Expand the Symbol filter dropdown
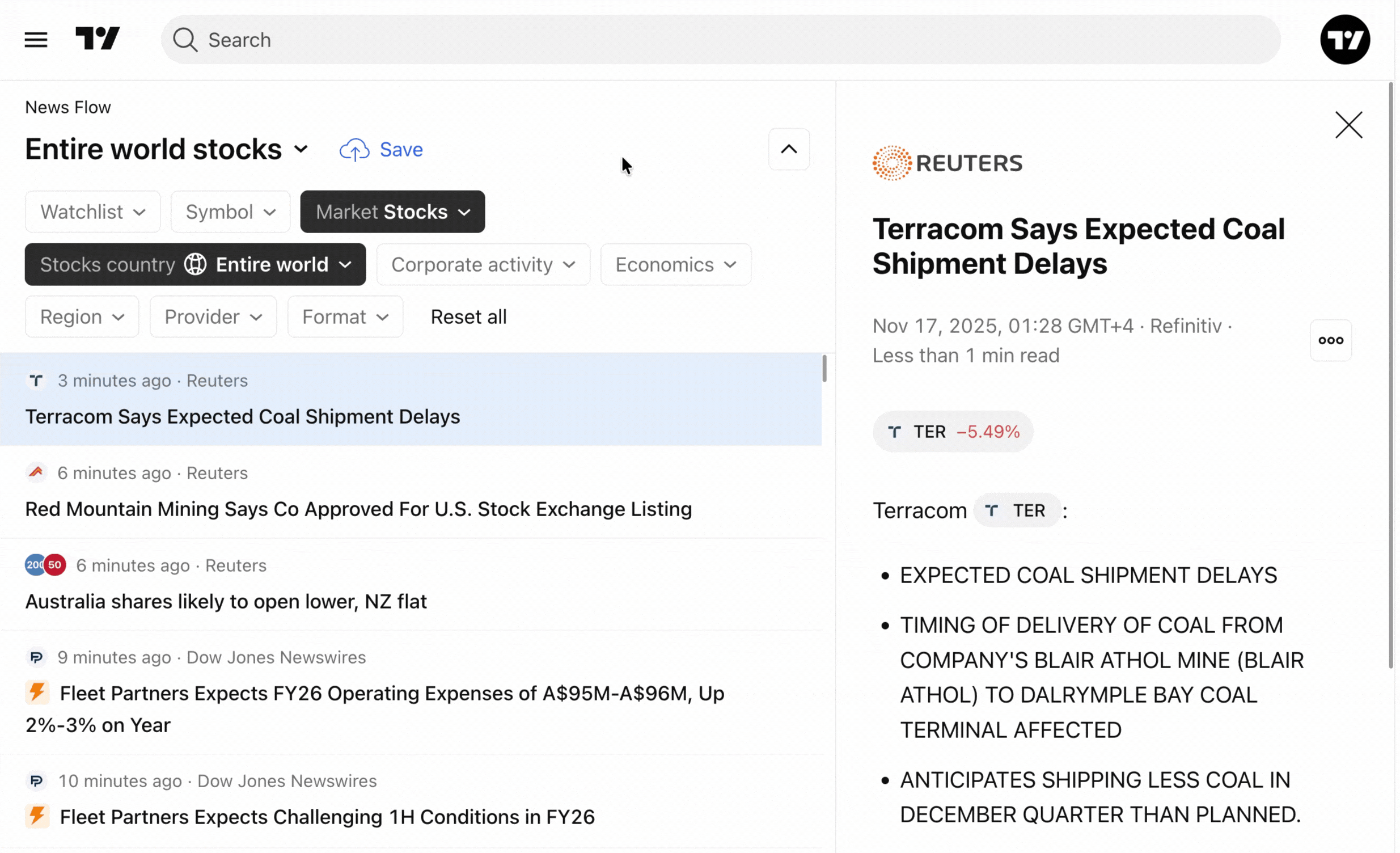 (230, 212)
